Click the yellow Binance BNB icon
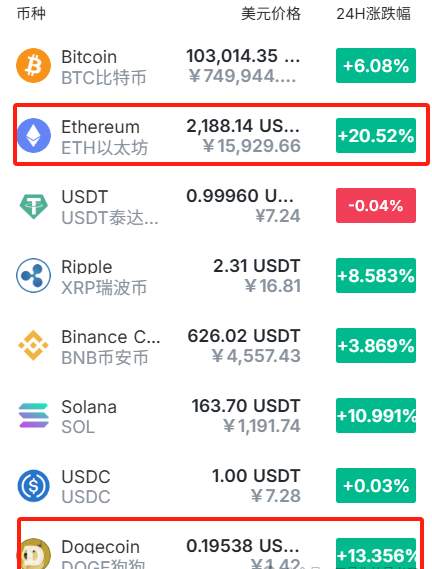This screenshot has width=432, height=569. click(x=33, y=345)
